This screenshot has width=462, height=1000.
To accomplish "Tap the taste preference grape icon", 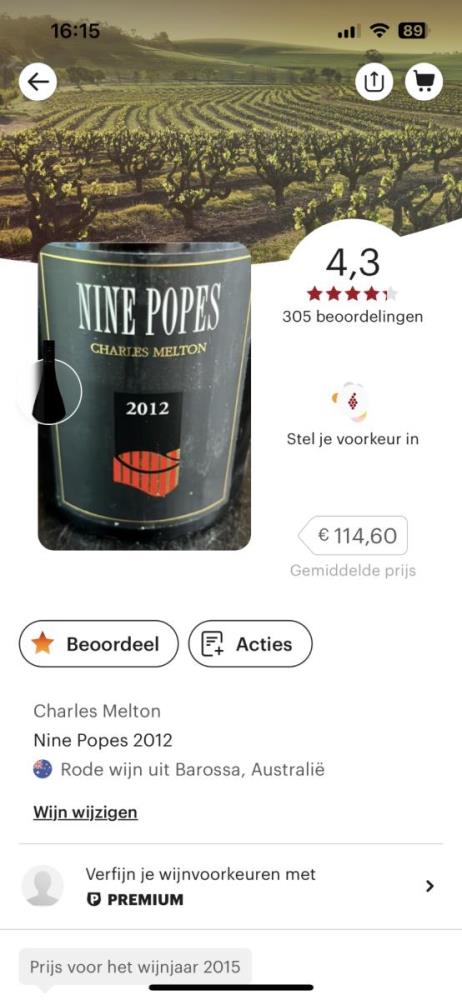I will click(x=350, y=402).
